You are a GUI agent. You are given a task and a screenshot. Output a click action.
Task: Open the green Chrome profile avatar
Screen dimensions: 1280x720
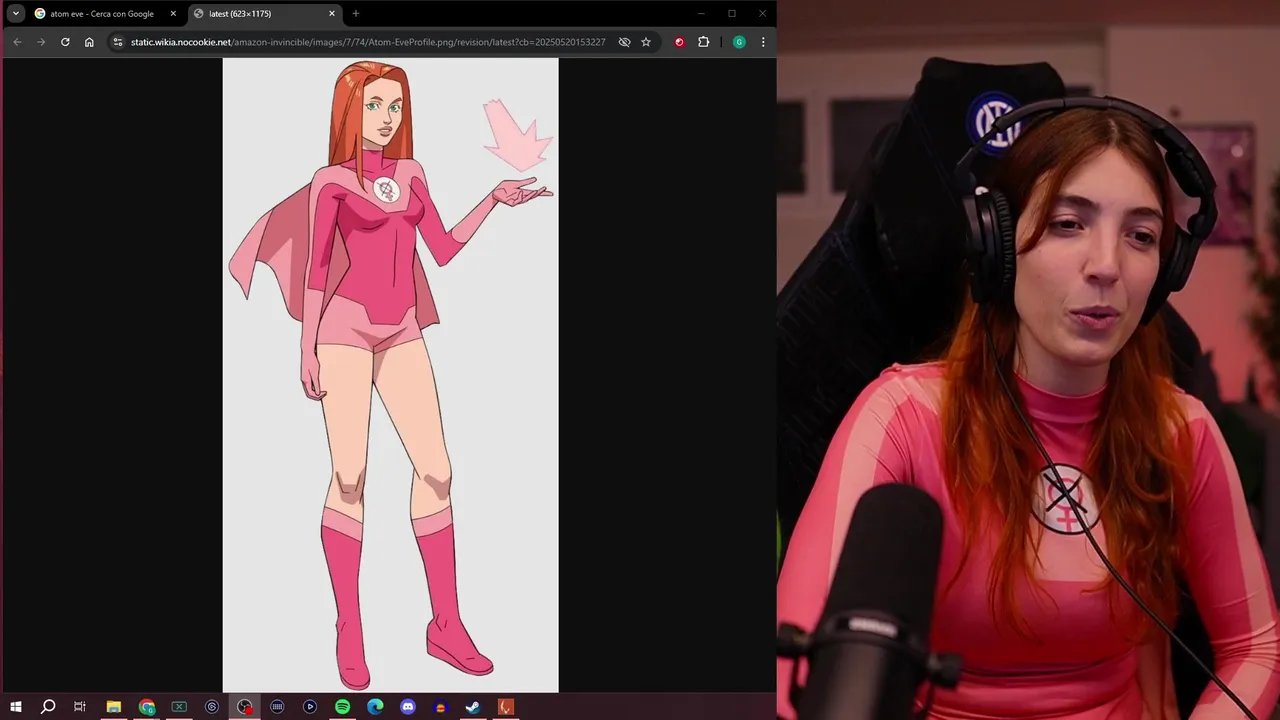[739, 42]
